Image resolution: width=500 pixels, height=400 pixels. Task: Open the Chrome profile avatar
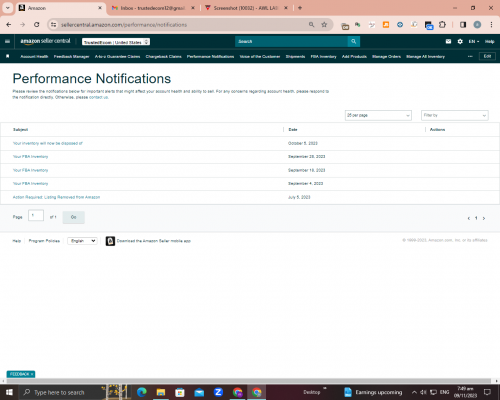[x=477, y=25]
